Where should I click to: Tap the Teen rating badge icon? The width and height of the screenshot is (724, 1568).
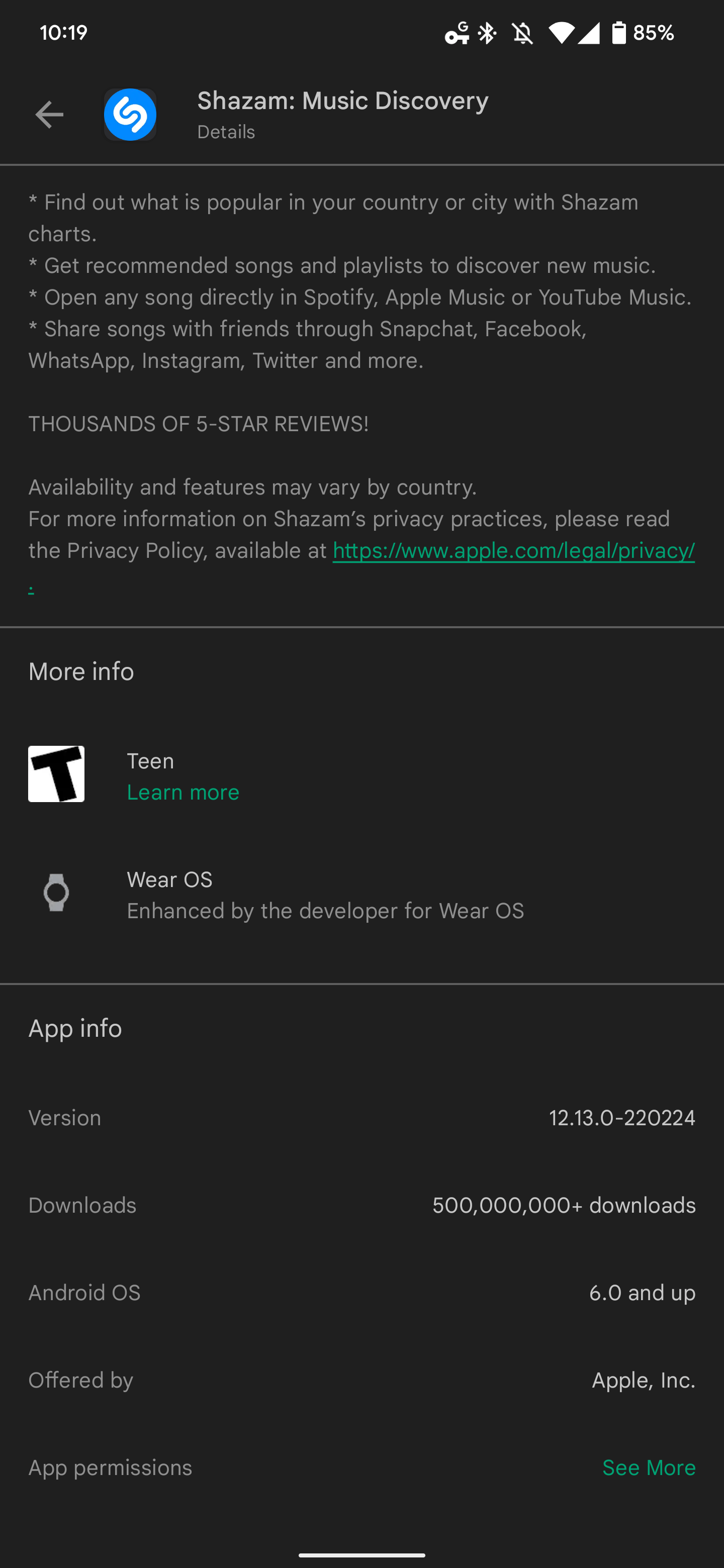56,773
